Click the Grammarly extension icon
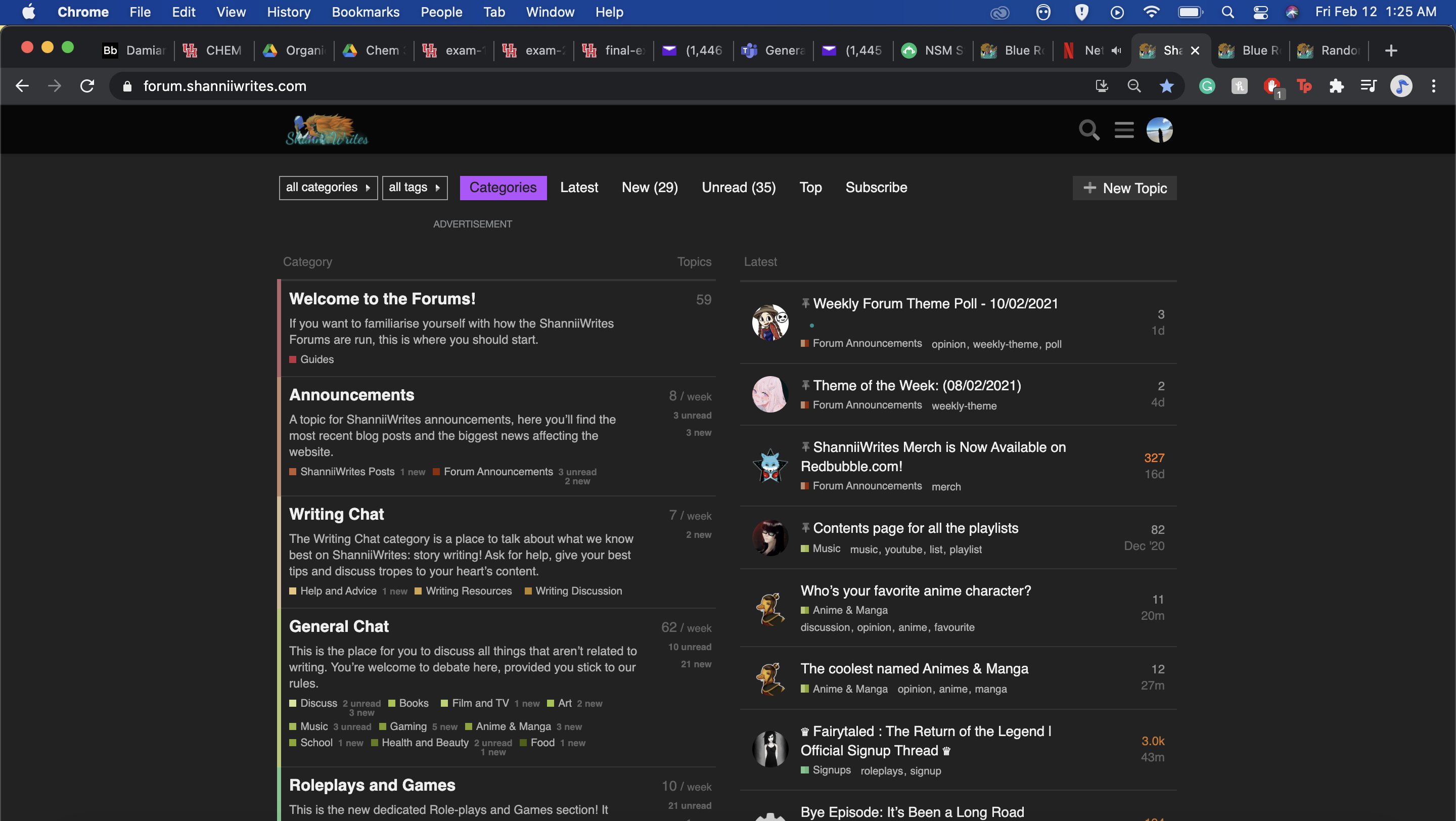Image resolution: width=1456 pixels, height=821 pixels. pyautogui.click(x=1207, y=86)
